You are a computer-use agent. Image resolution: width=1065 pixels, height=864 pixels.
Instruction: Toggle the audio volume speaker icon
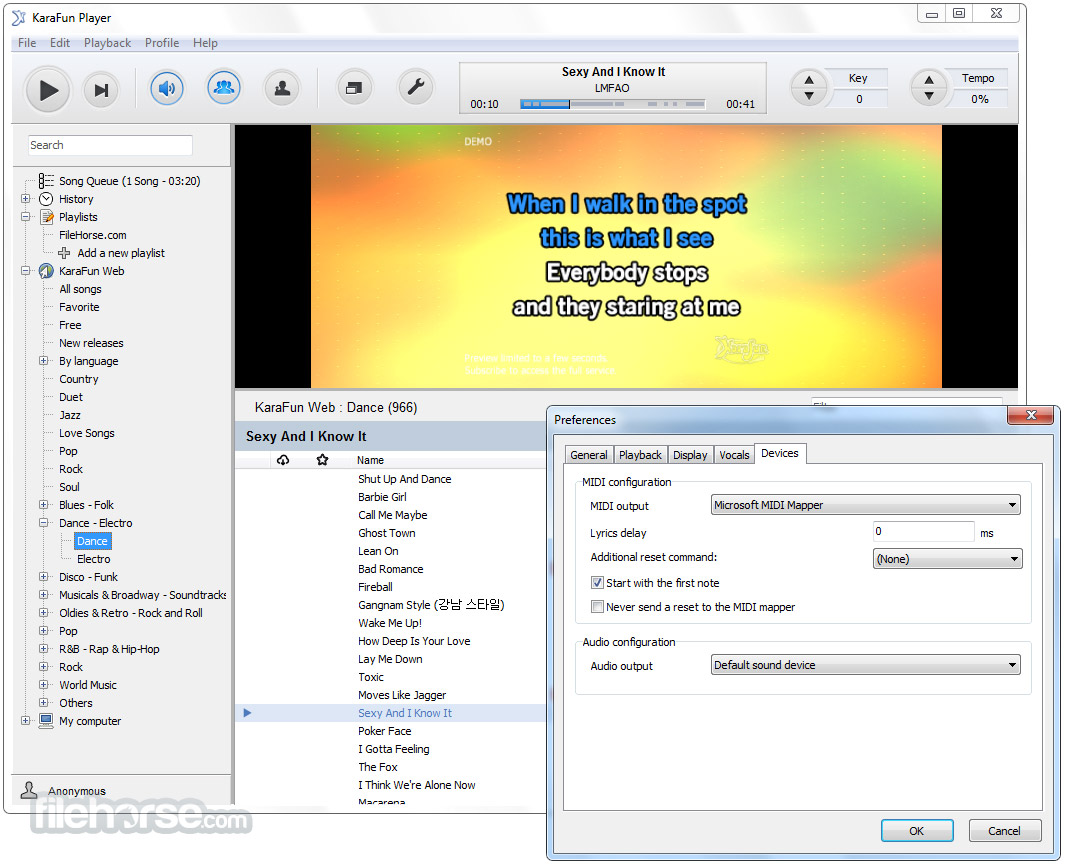click(167, 88)
